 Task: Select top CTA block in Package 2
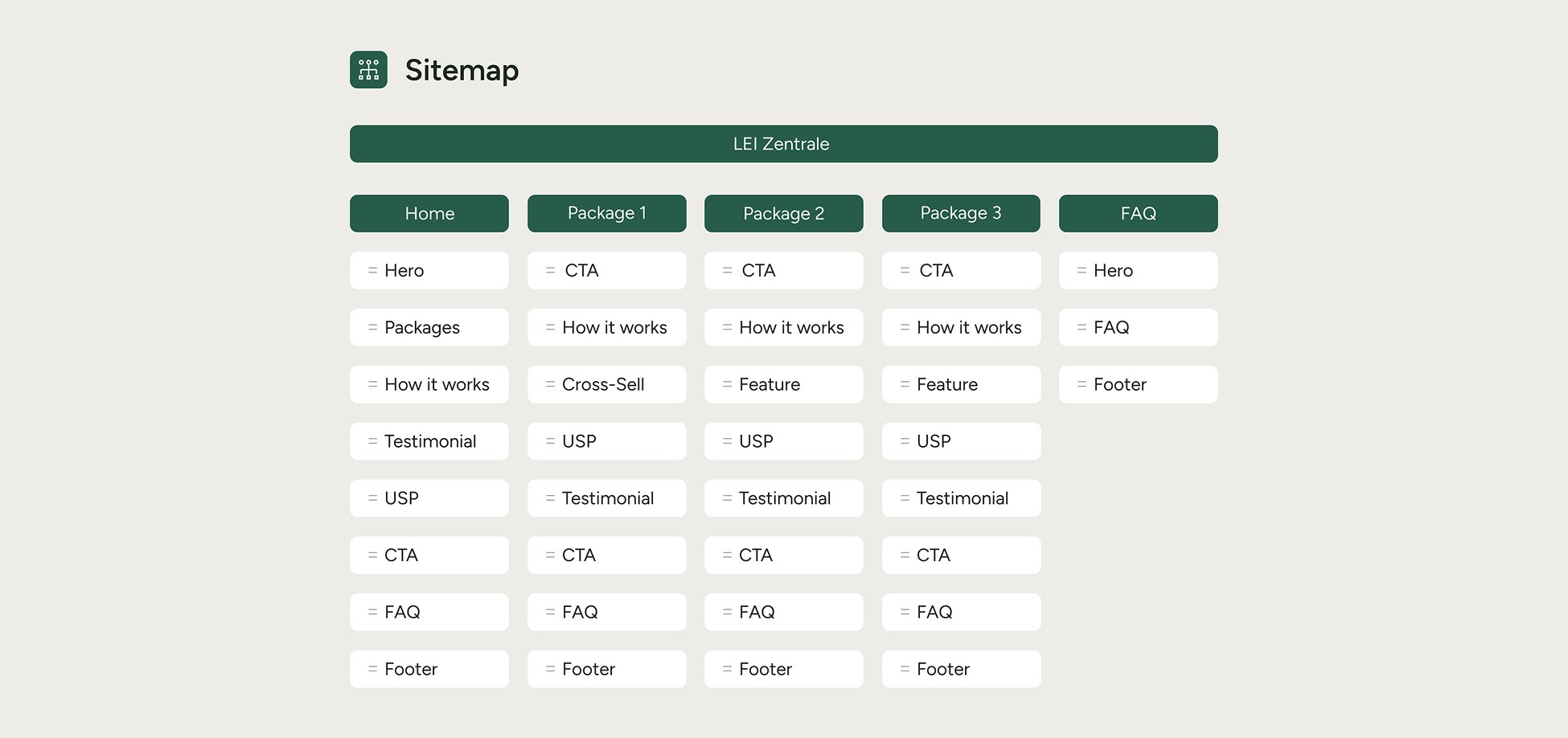coord(784,270)
